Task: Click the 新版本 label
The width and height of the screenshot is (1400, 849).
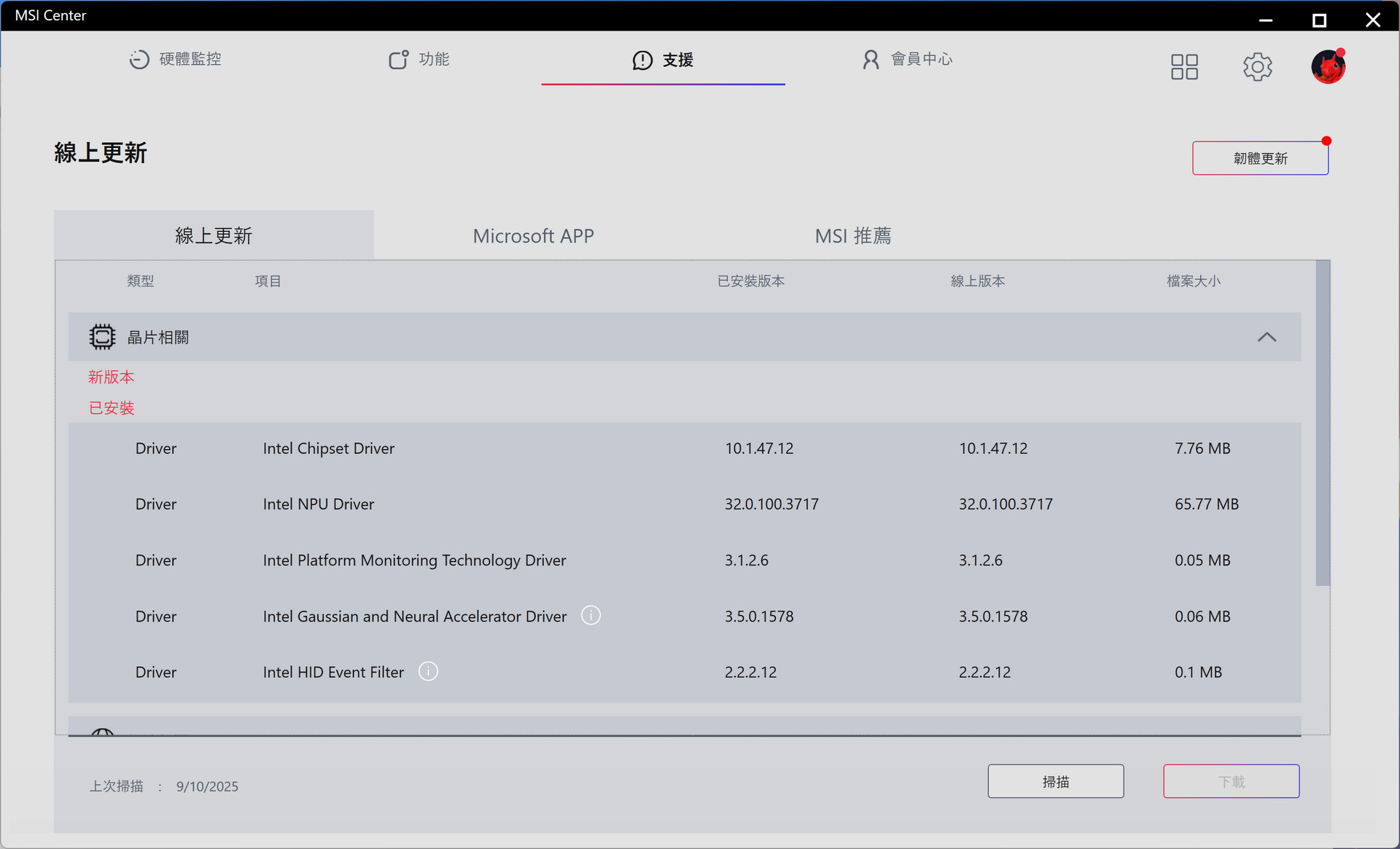Action: (x=111, y=377)
